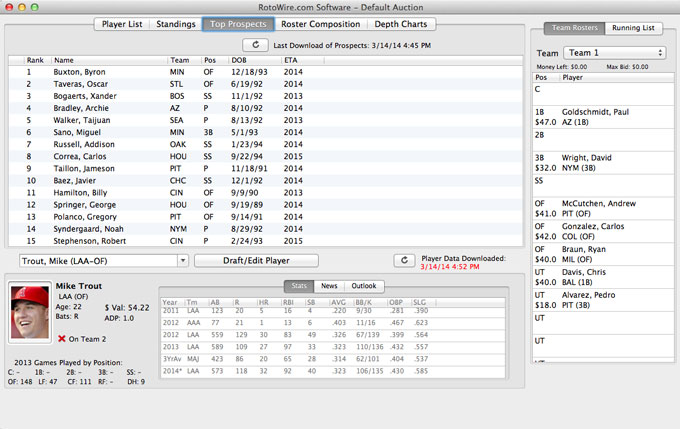The image size is (680, 429).
Task: Expand the Trout, Mike player dropdown arrow
Action: pos(183,261)
